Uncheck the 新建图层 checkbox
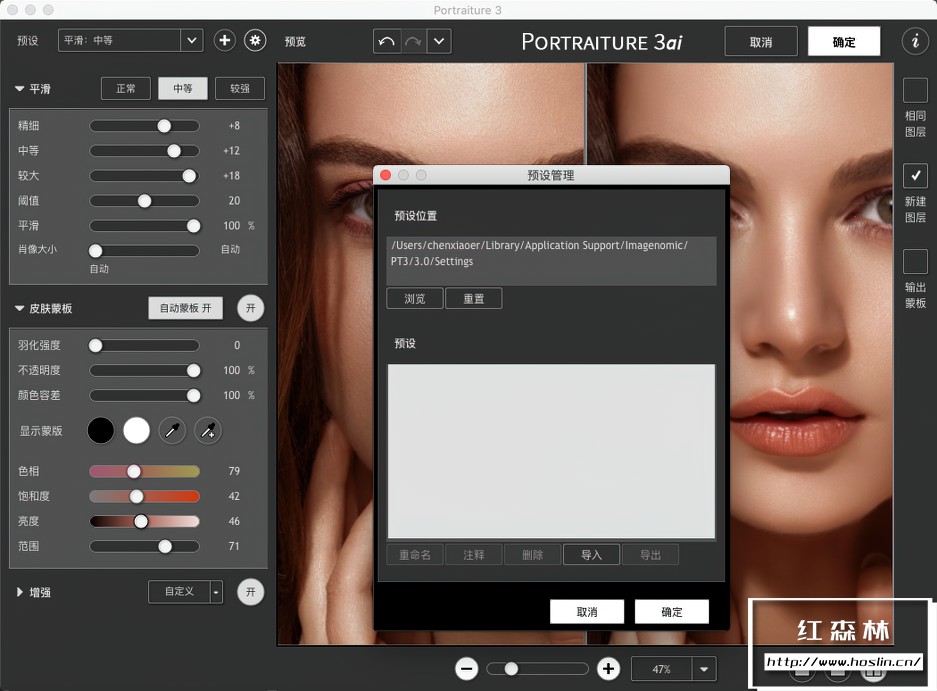937x691 pixels. pos(915,176)
